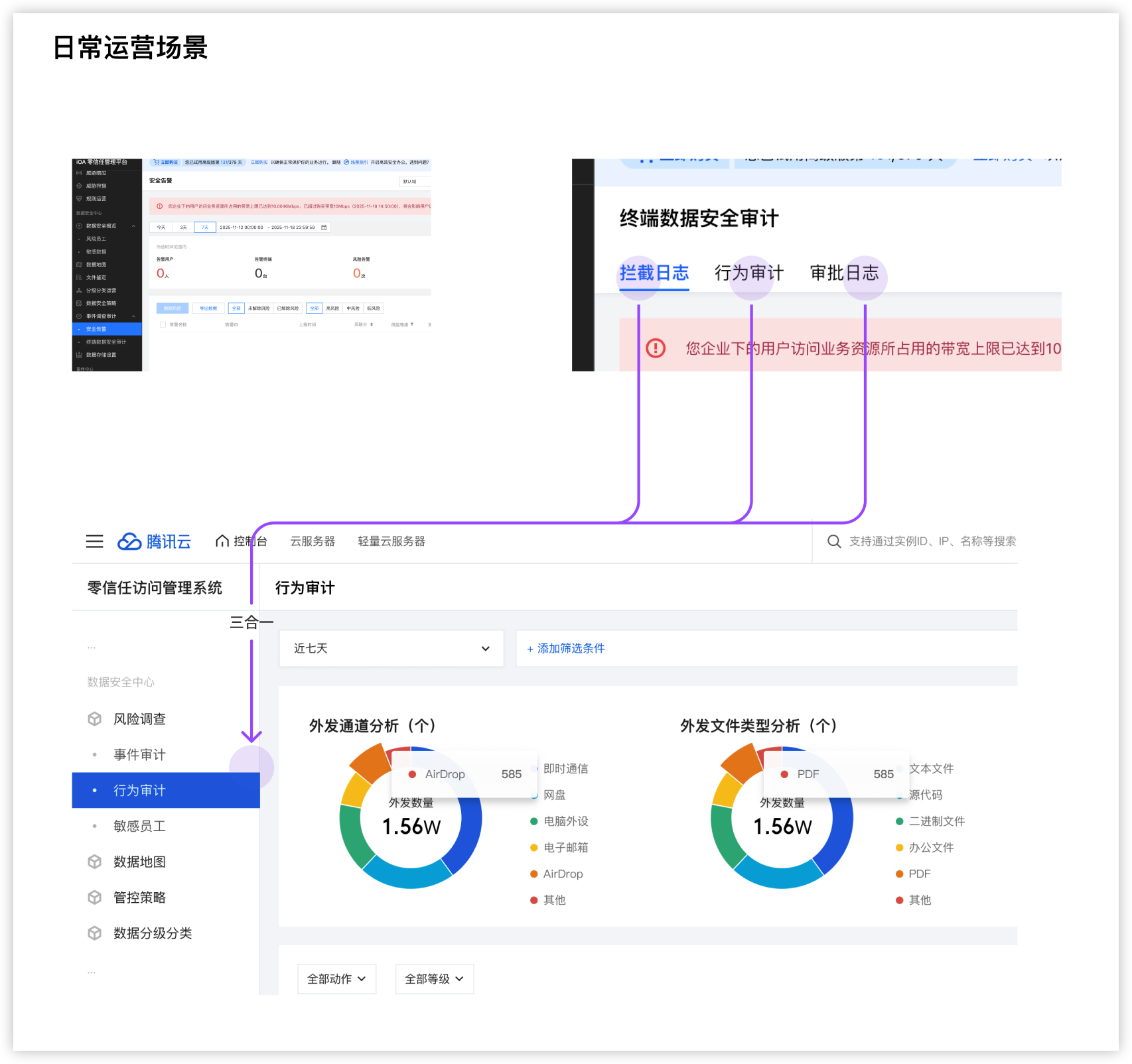Click the cube icon beside 数据分级分类
Screen dimensions: 1132x1064
[95, 933]
